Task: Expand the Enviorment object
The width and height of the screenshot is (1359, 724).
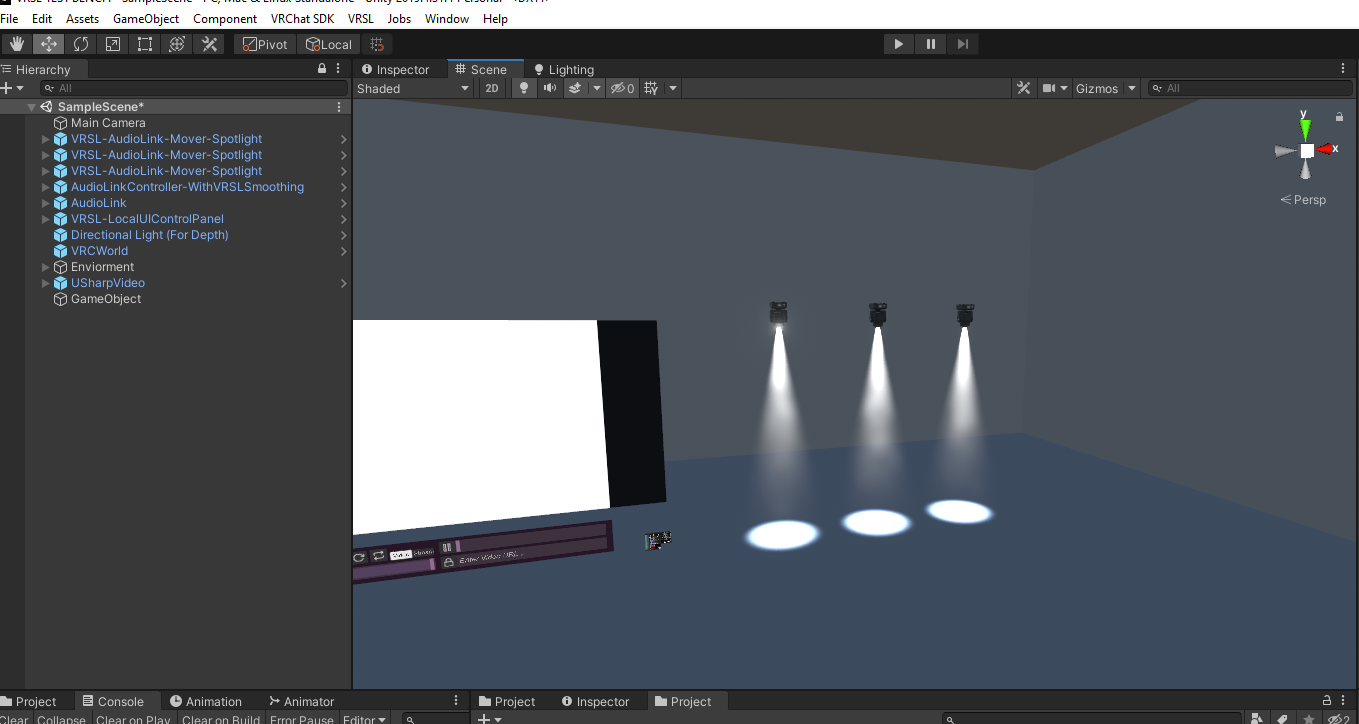Action: click(x=45, y=267)
